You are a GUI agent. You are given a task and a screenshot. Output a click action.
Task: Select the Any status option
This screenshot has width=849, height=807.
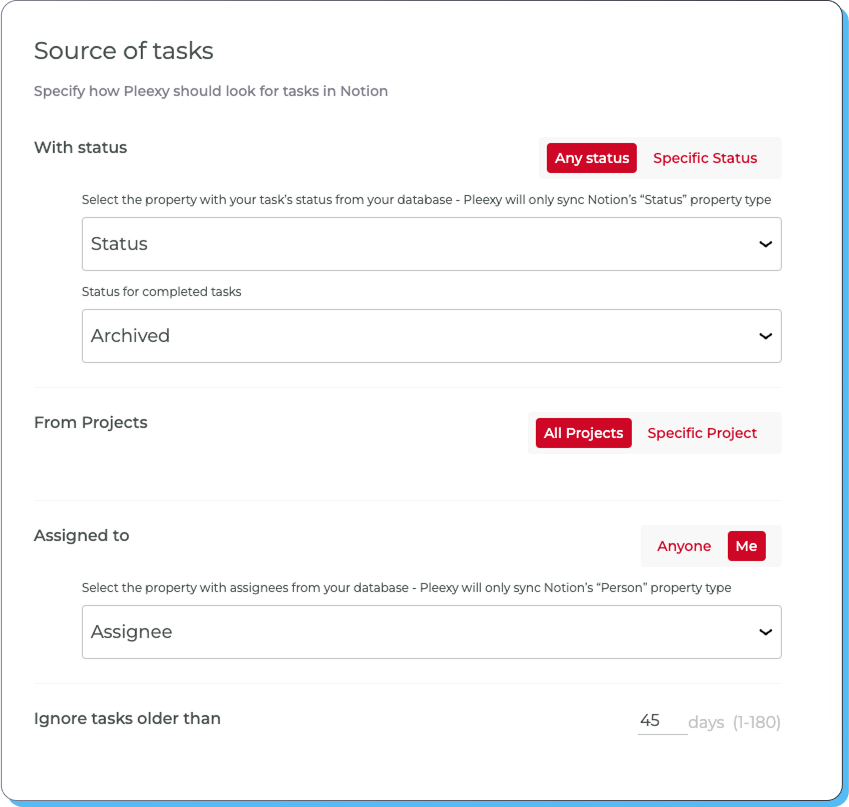click(x=591, y=158)
